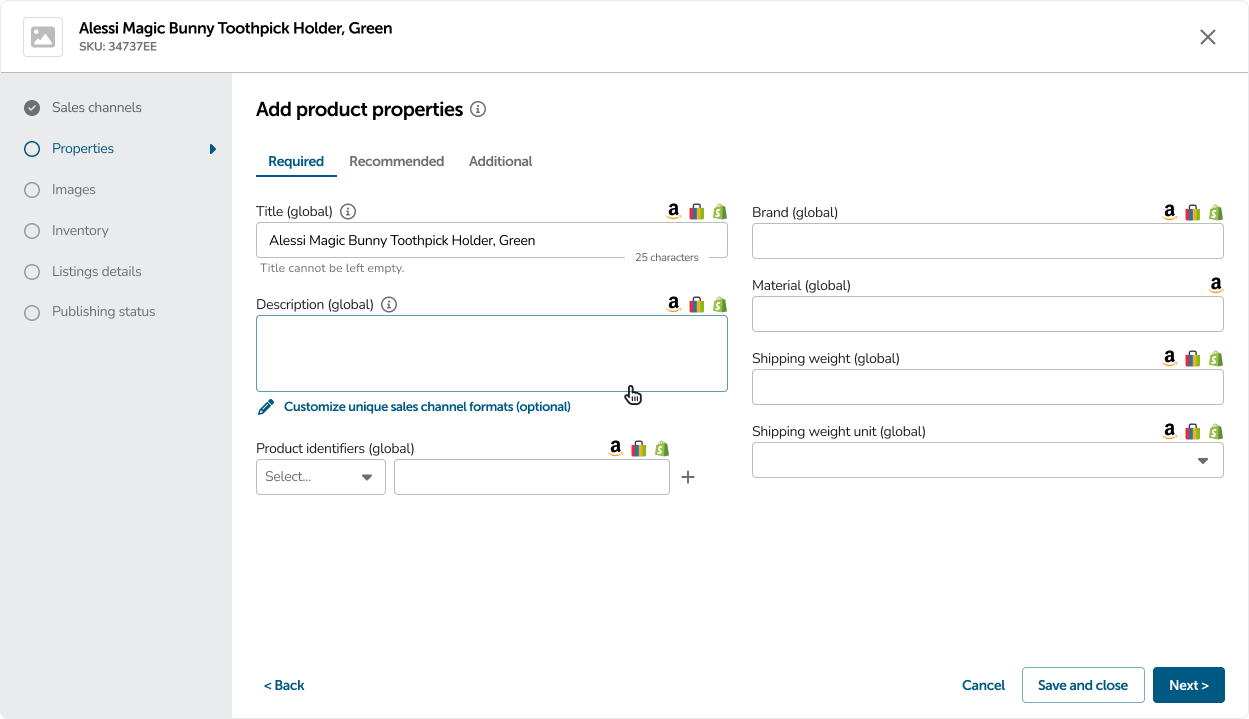Click the plus icon to add product identifier

[x=688, y=477]
